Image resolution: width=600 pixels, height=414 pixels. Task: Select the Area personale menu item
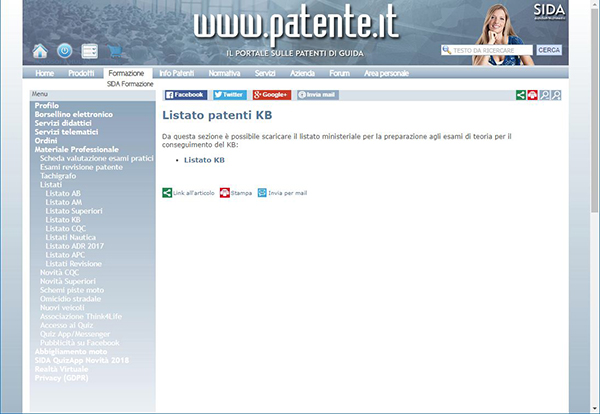point(386,73)
